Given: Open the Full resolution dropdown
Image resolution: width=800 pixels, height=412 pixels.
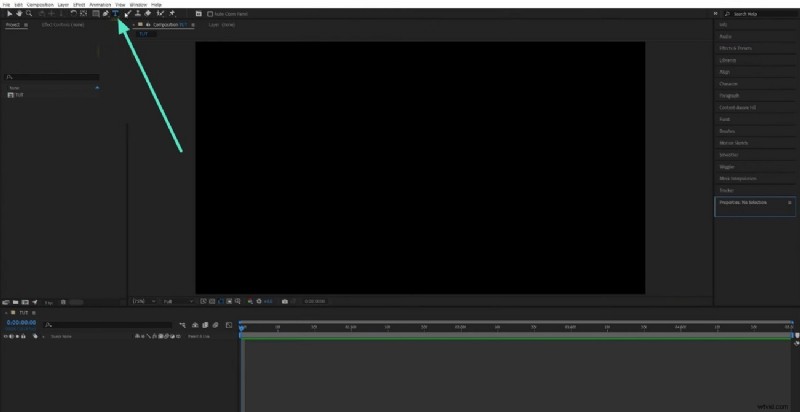Looking at the screenshot, I should 178,301.
